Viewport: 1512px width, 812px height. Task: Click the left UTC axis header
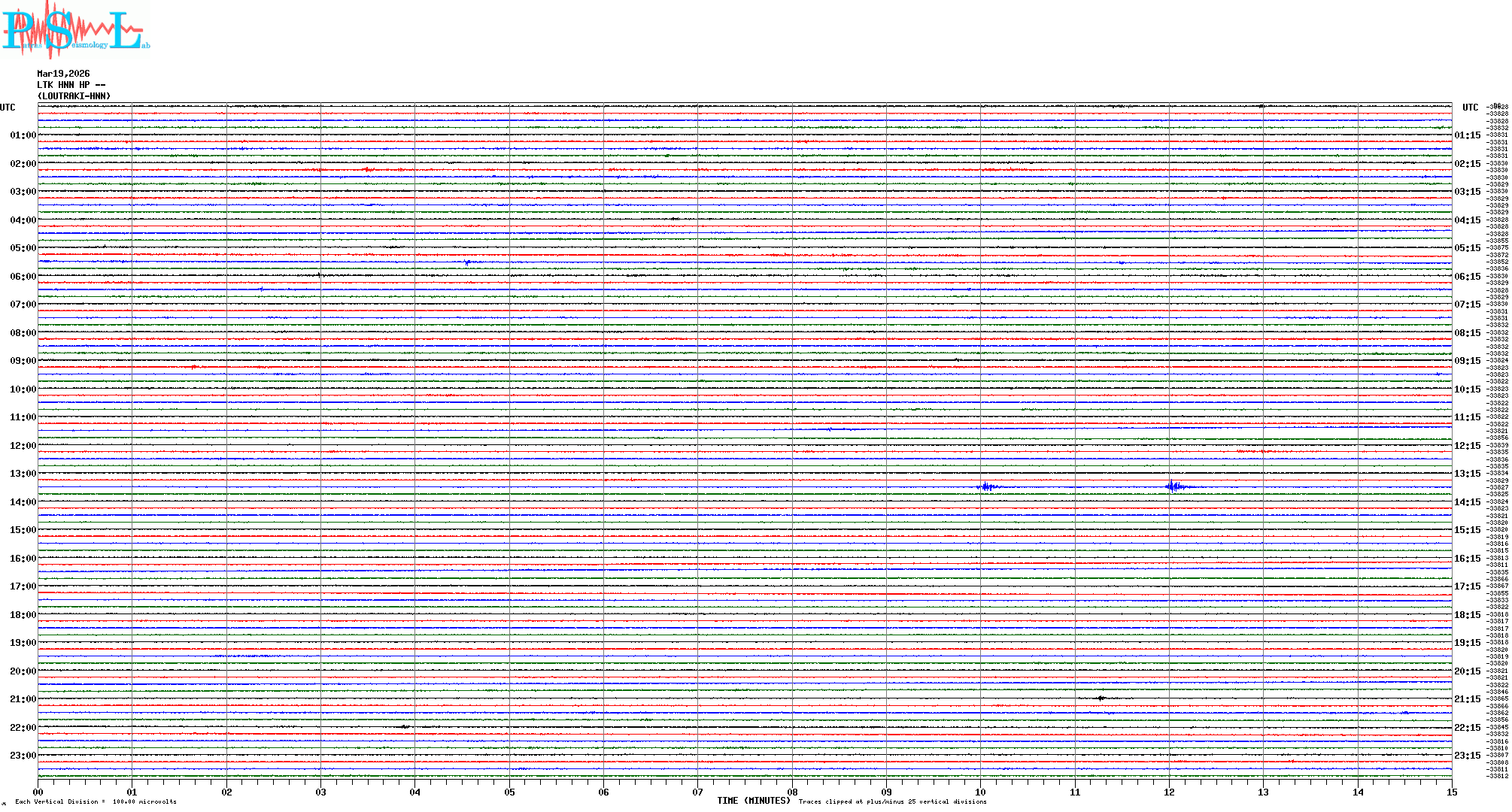[8, 108]
